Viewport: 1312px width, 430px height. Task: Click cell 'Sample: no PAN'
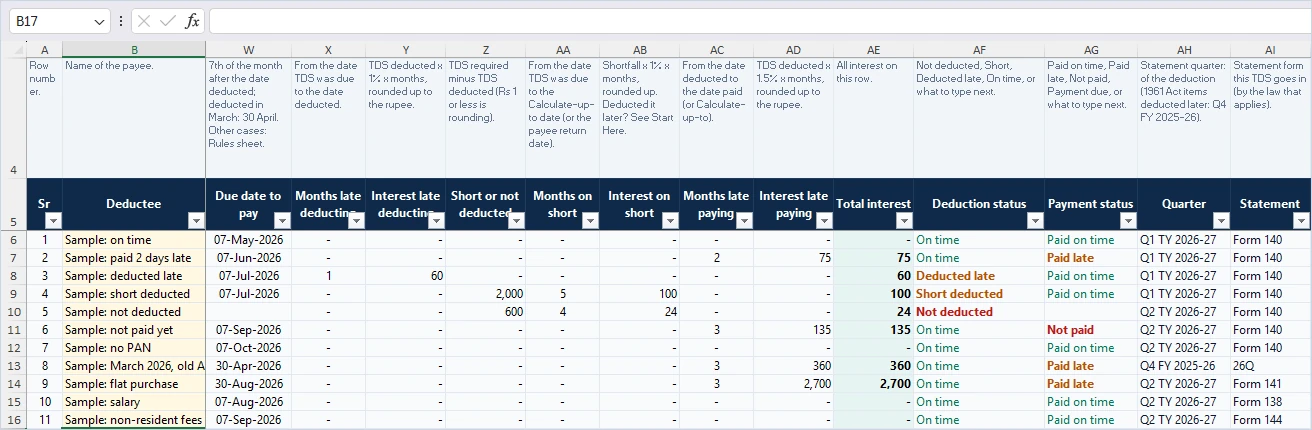[135, 348]
